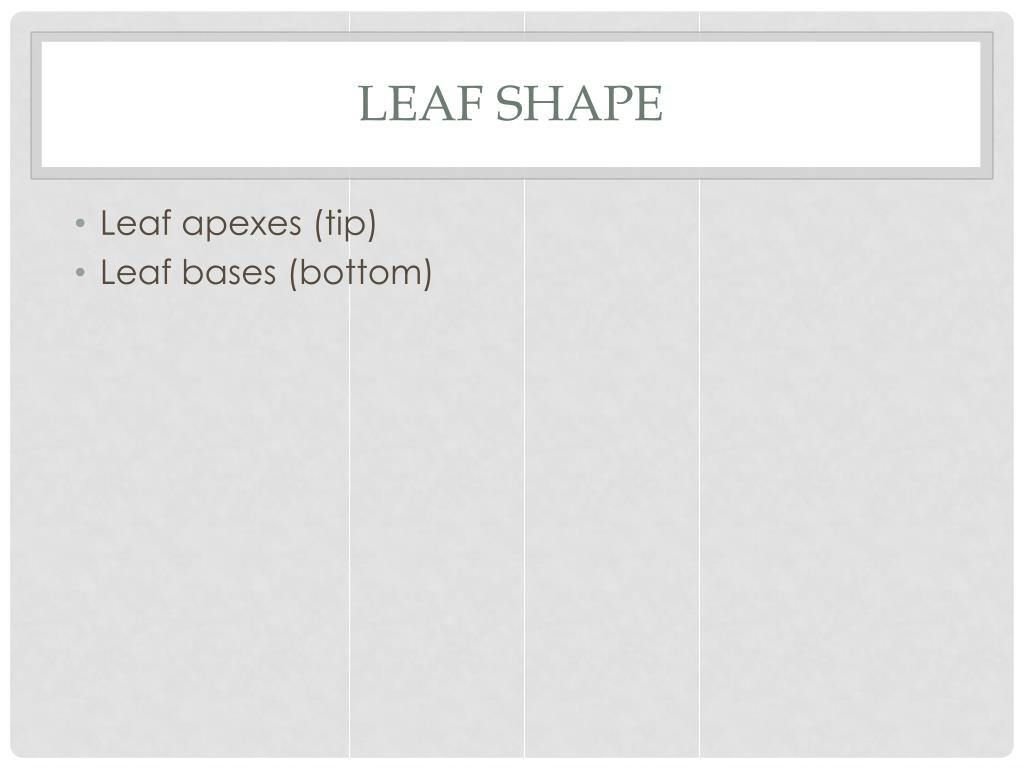Viewport: 1024px width, 768px height.
Task: Click the 'Leaf apexes (tip)' bullet line
Action: pyautogui.click(x=238, y=223)
